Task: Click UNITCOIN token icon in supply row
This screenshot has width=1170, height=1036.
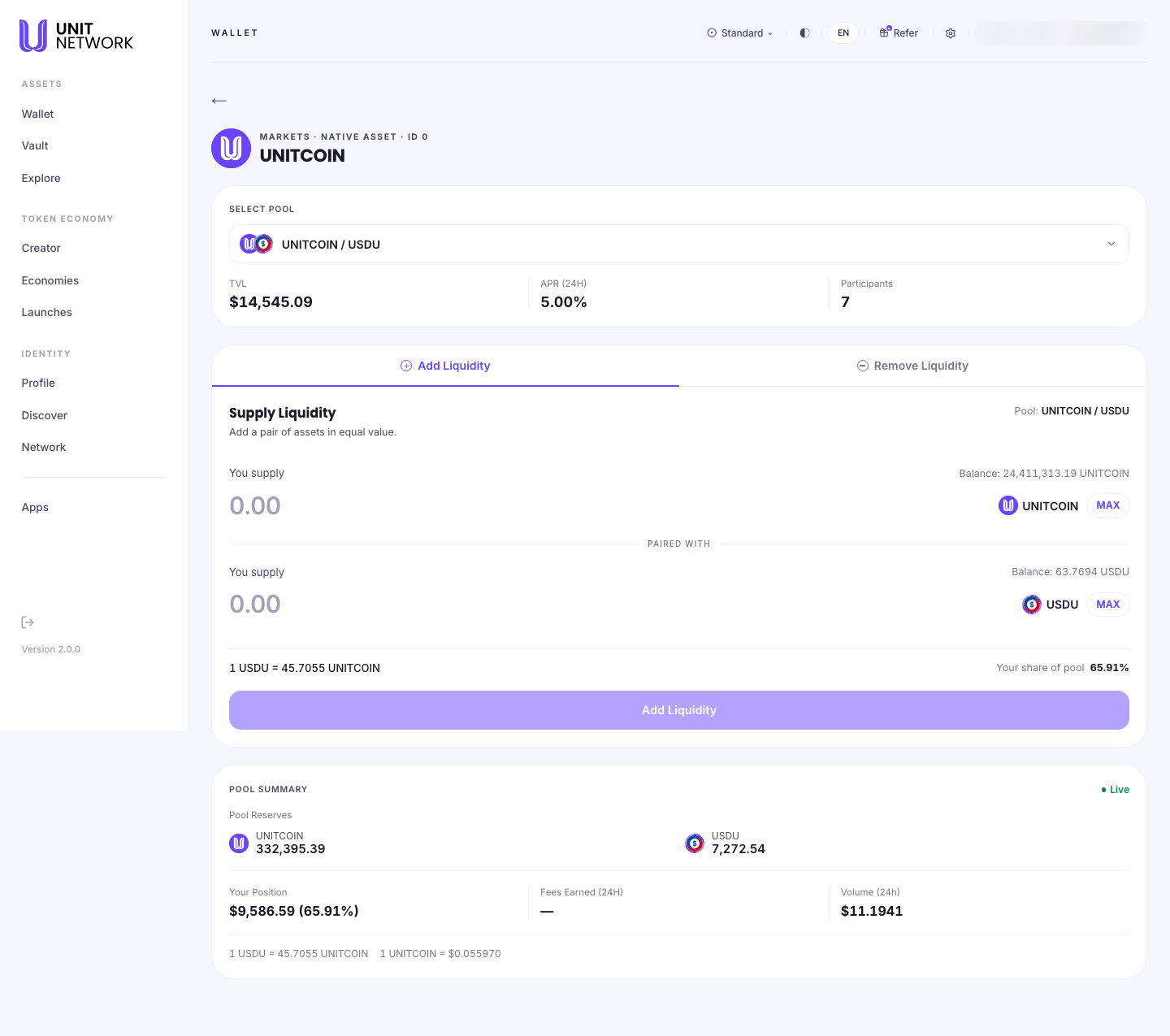Action: (x=1007, y=505)
